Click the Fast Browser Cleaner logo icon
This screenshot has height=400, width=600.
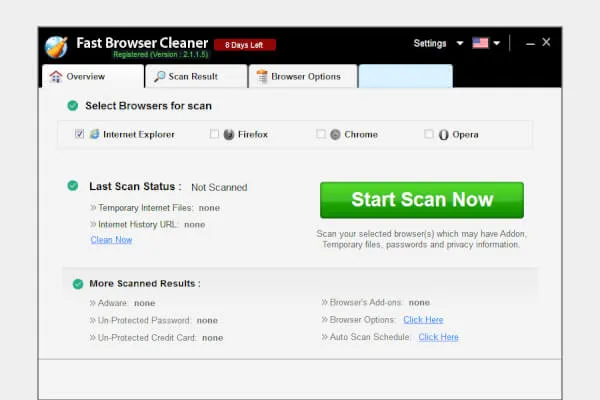click(56, 47)
